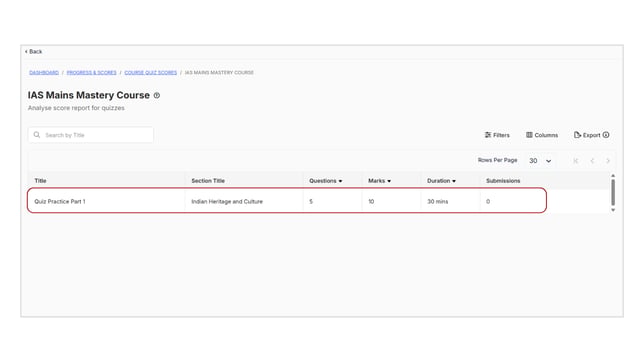The height and width of the screenshot is (362, 644).
Task: Go back using the Back link
Action: (x=33, y=52)
